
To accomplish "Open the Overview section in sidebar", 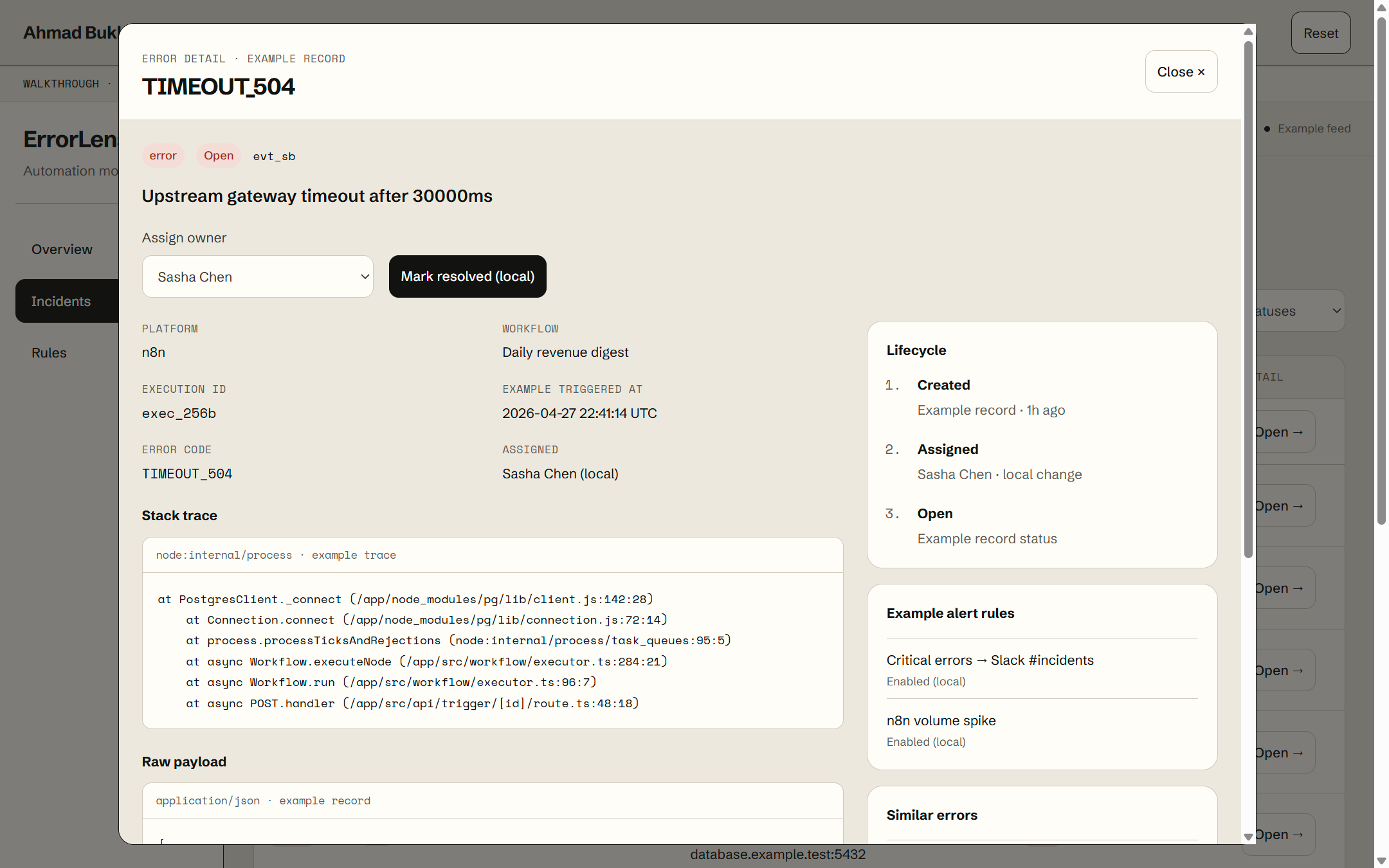I will coord(62,249).
